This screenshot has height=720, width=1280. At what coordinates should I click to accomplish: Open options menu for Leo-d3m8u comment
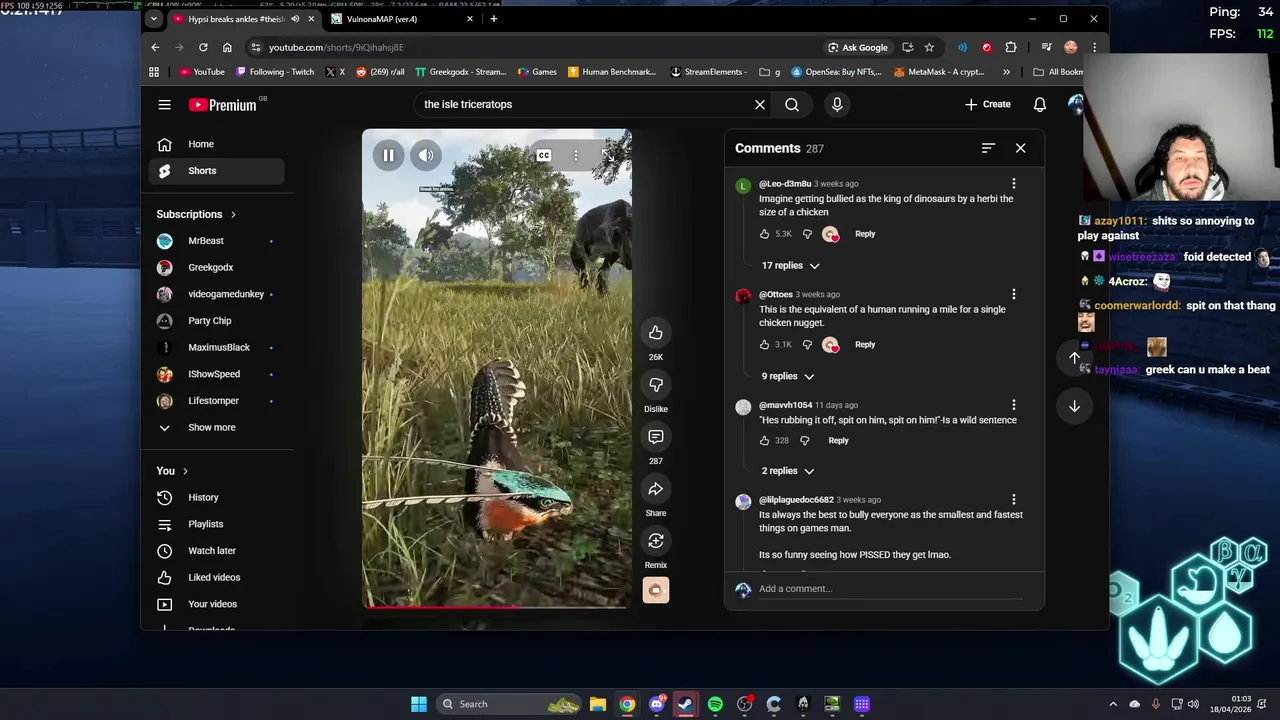(x=1013, y=184)
